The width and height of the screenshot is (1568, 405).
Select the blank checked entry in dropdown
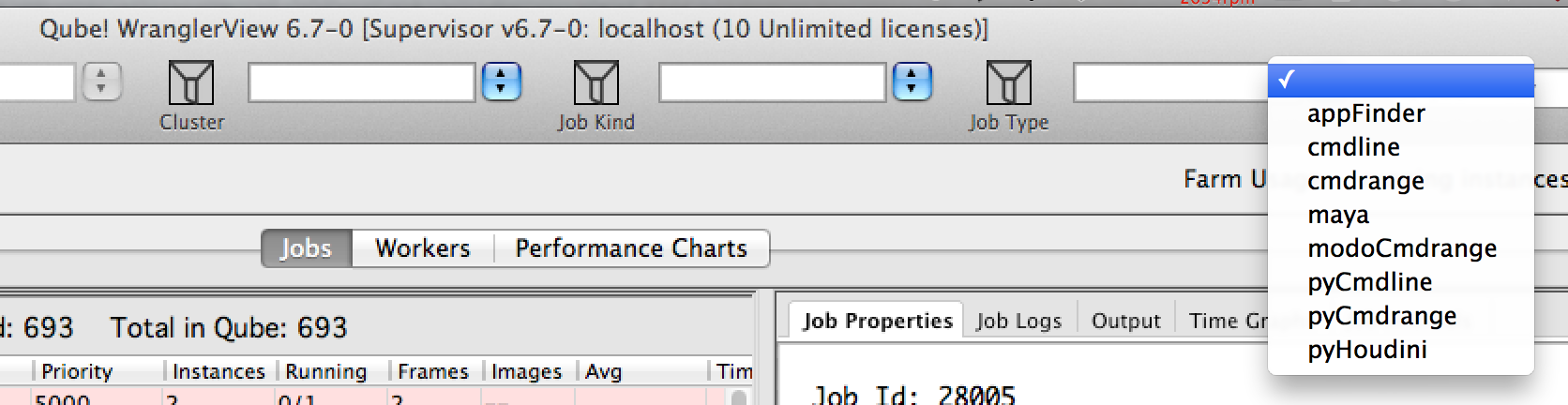pos(1400,80)
